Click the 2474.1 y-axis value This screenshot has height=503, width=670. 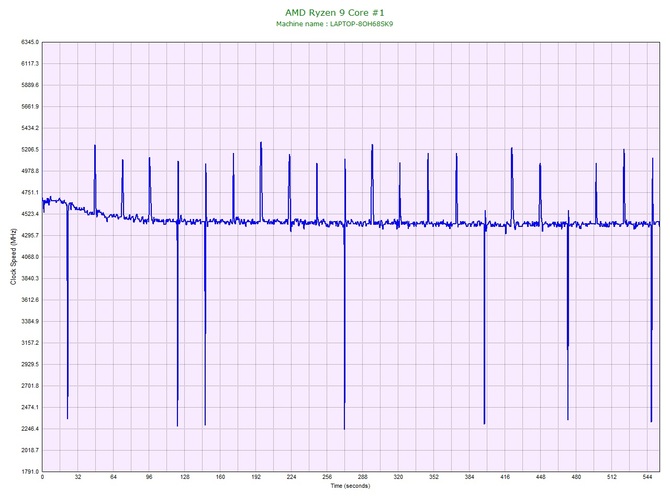coord(30,407)
